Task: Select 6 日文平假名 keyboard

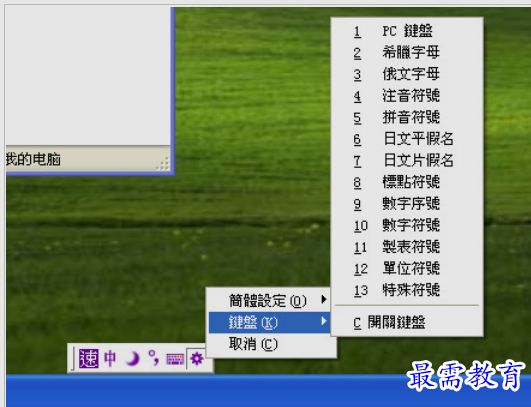Action: pyautogui.click(x=407, y=139)
